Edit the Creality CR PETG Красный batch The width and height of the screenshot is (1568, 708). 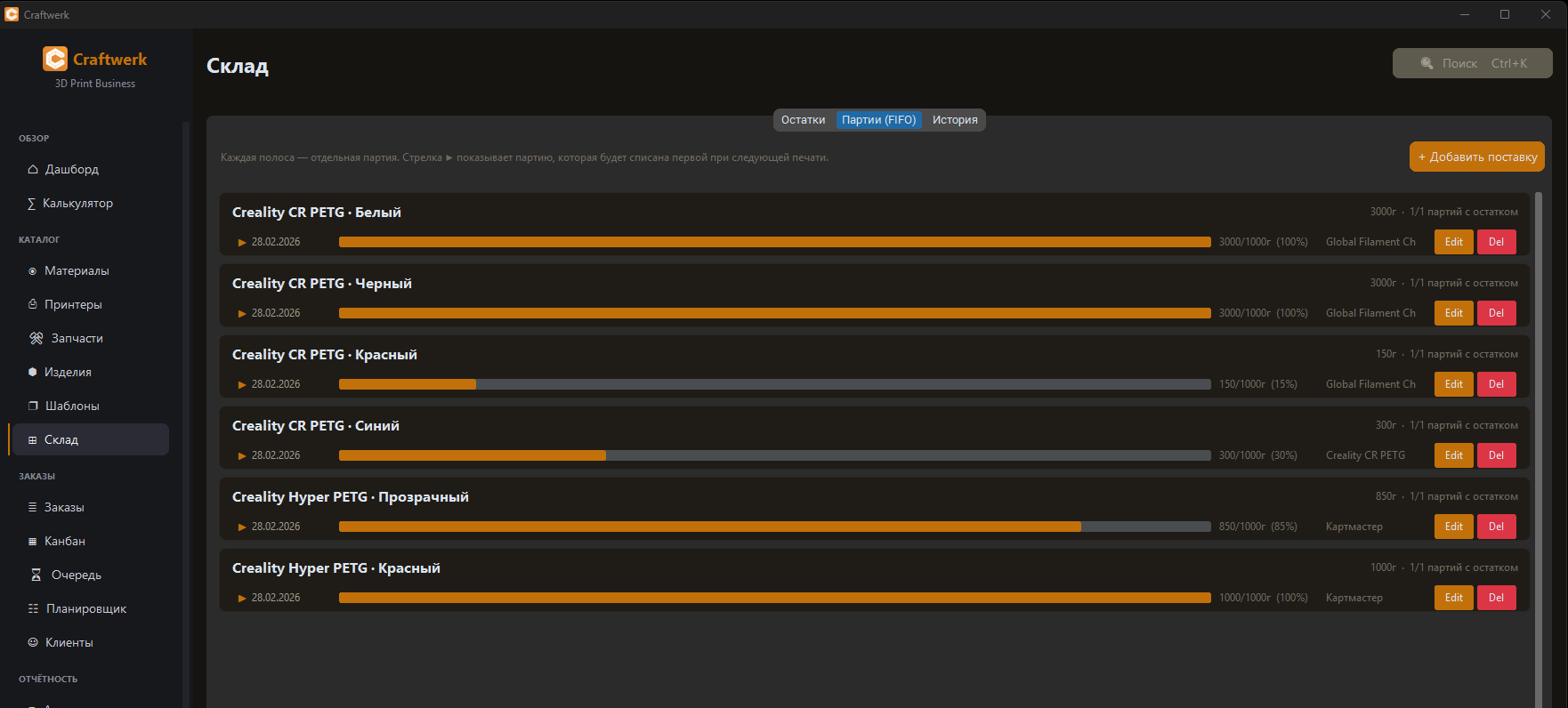[1453, 384]
